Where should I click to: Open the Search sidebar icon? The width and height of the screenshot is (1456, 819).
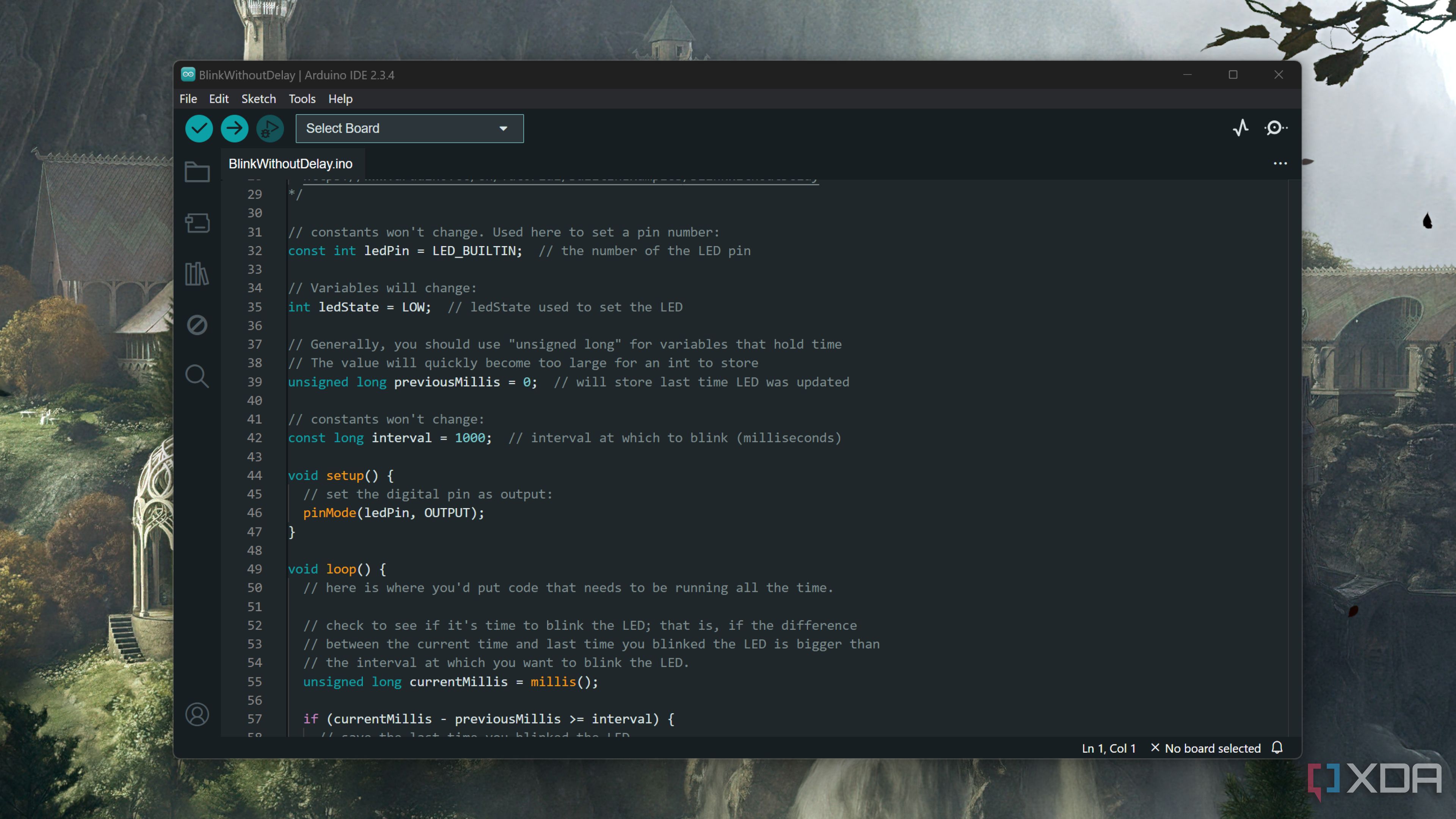click(197, 376)
